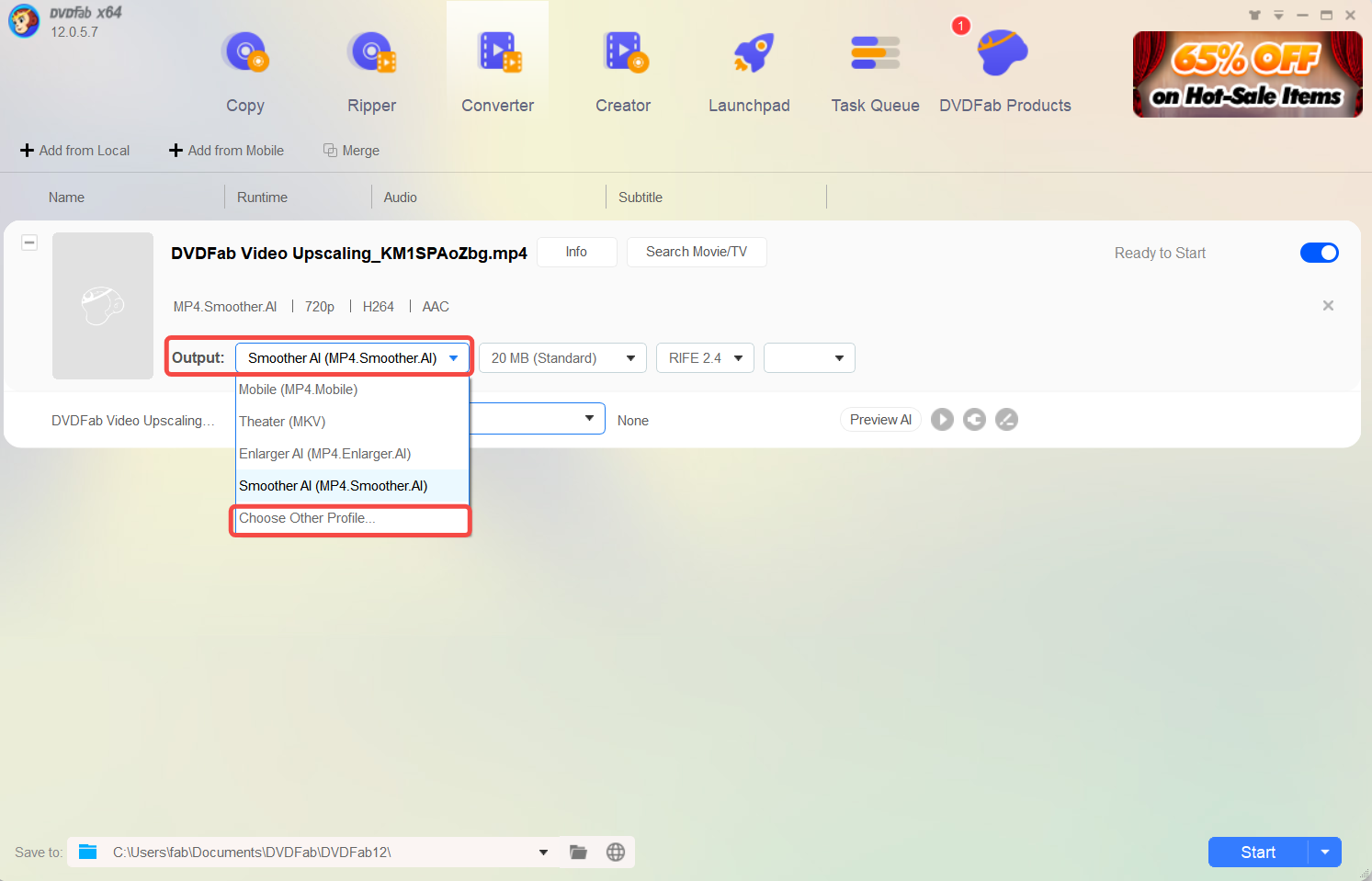Click the Start button
Image resolution: width=1372 pixels, height=881 pixels.
coord(1258,853)
